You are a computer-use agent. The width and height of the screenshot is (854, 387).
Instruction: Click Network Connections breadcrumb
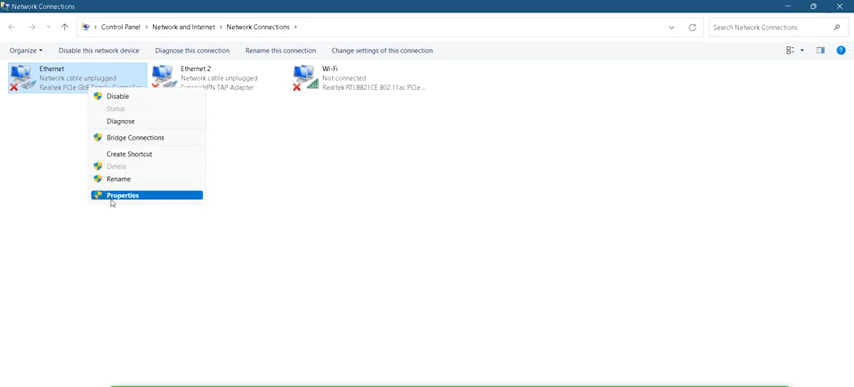coord(258,27)
